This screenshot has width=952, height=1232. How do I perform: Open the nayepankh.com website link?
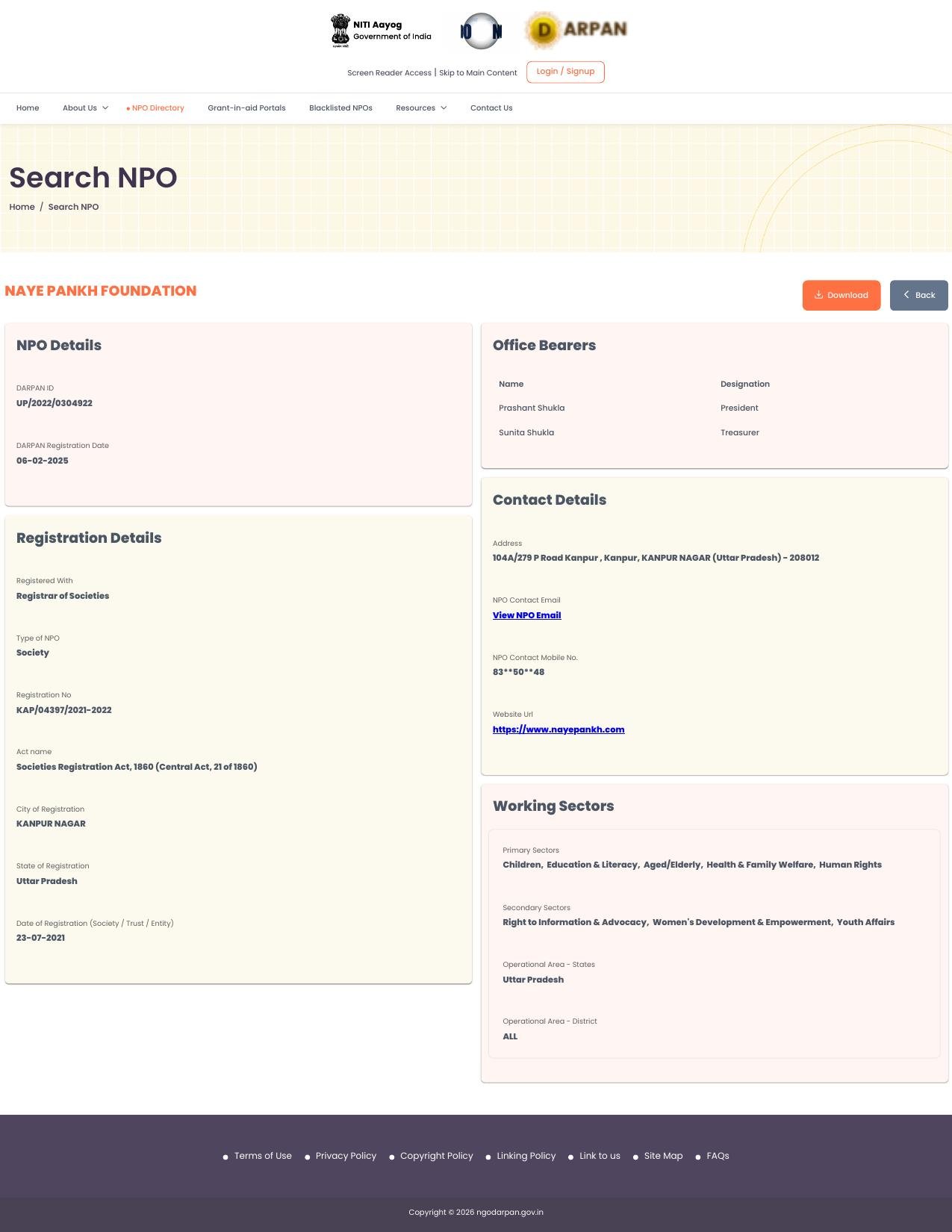(559, 729)
